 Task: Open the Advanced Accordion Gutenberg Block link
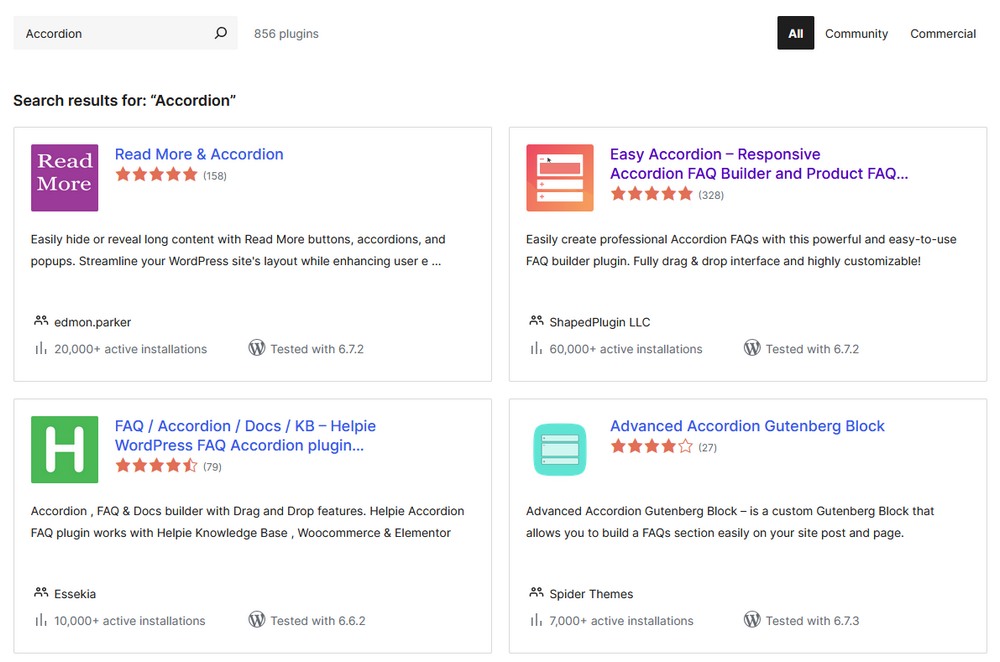(x=747, y=425)
